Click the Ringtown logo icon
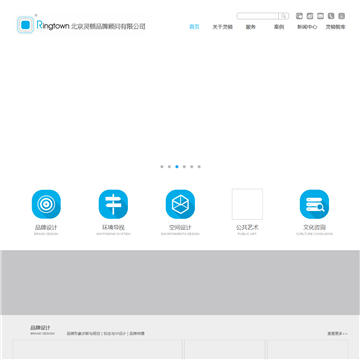The width and height of the screenshot is (360, 360). click(x=25, y=25)
